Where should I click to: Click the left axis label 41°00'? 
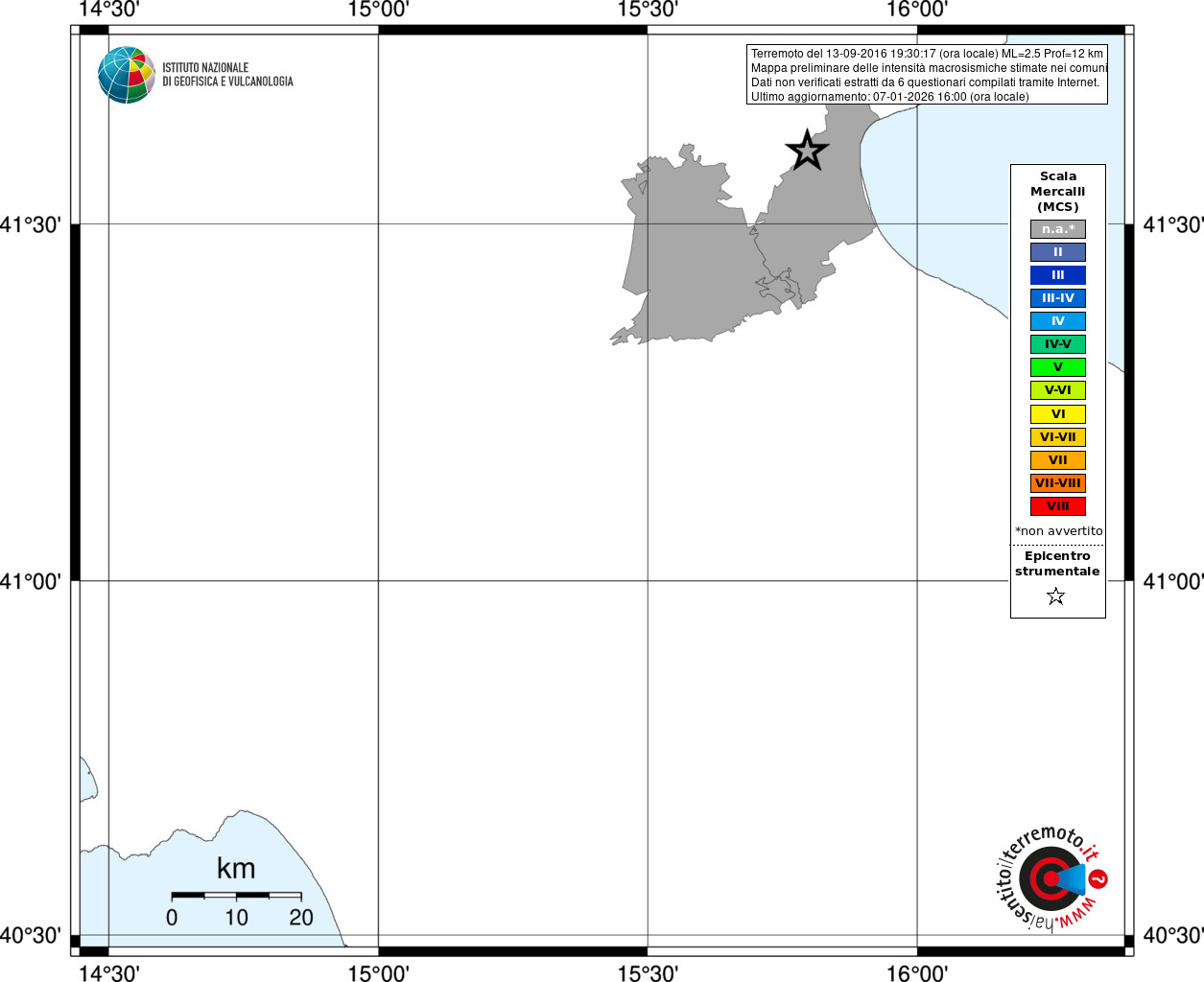click(x=31, y=581)
